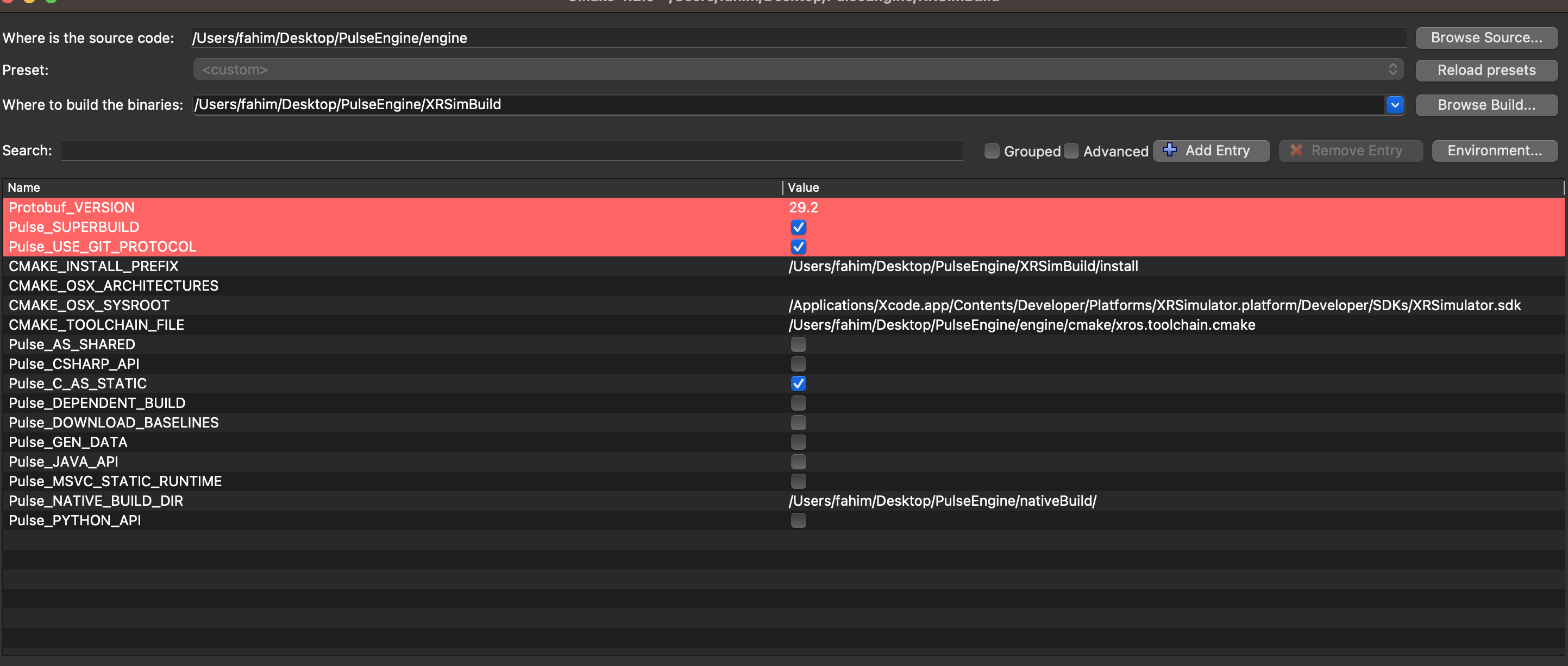Open the Environment dialog button
The image size is (1568, 666).
tap(1494, 150)
